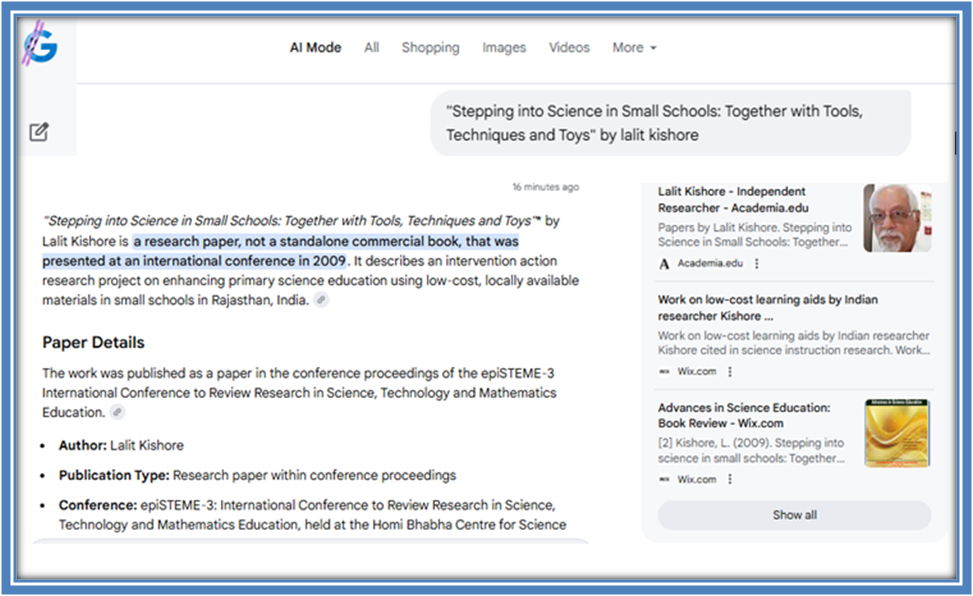The width and height of the screenshot is (973, 596).
Task: Switch to the All results tab
Action: pyautogui.click(x=372, y=47)
